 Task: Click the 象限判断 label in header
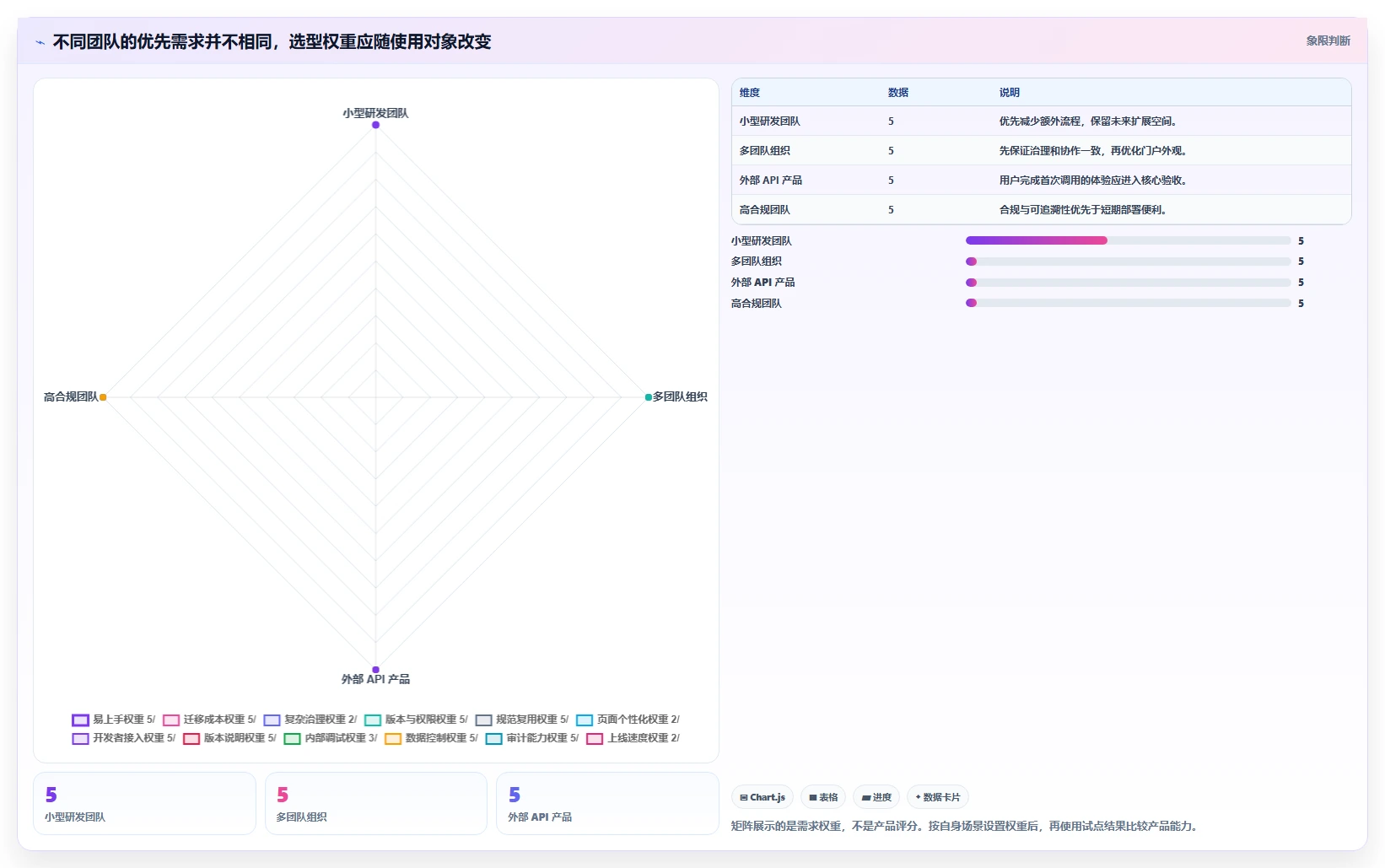tap(1328, 40)
